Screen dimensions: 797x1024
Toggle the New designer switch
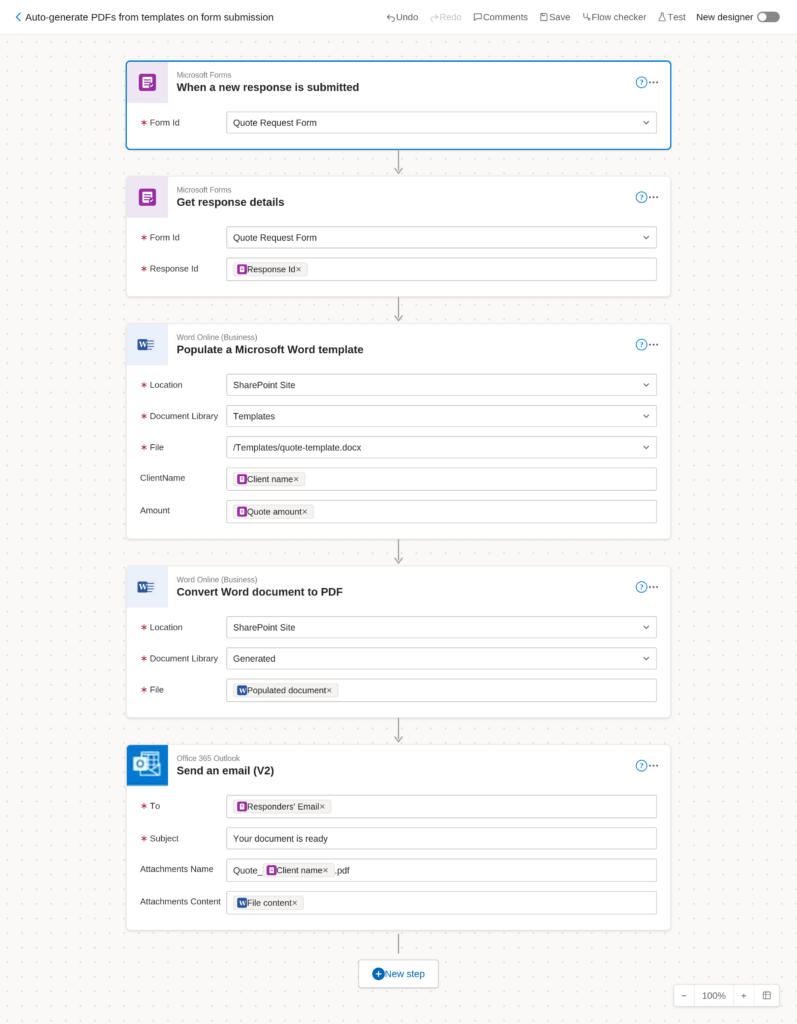click(x=768, y=17)
